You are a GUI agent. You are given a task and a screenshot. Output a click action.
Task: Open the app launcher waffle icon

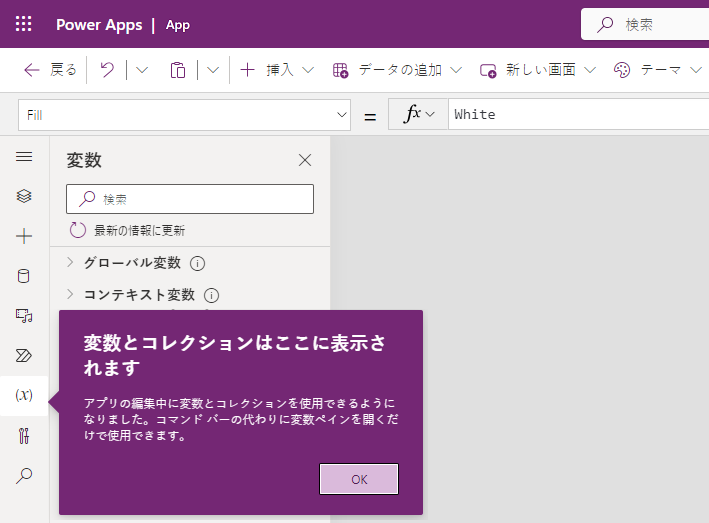click(24, 24)
